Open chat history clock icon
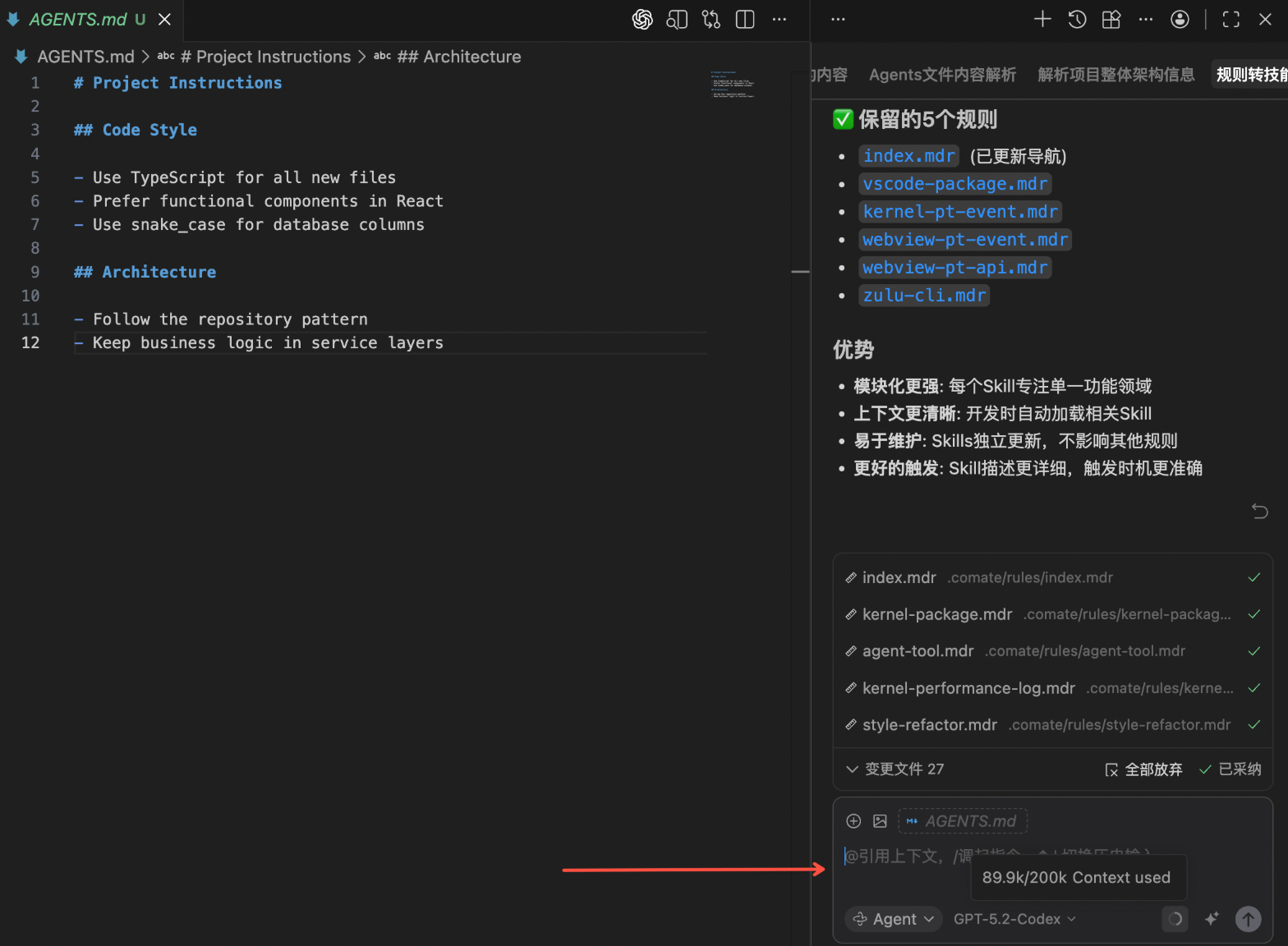 1077,20
